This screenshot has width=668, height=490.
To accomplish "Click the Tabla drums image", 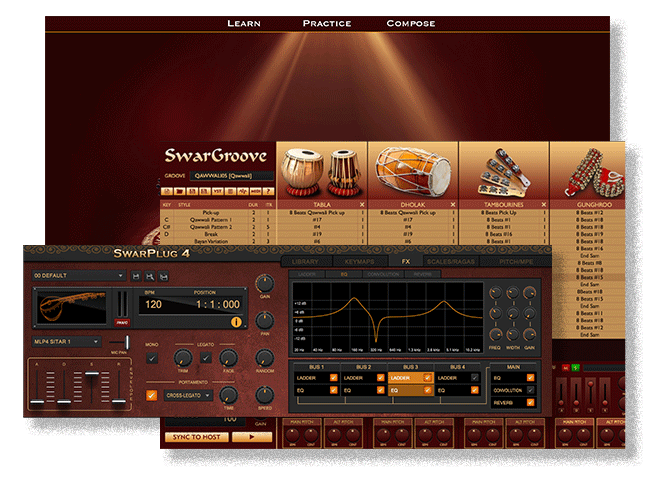I will [322, 170].
